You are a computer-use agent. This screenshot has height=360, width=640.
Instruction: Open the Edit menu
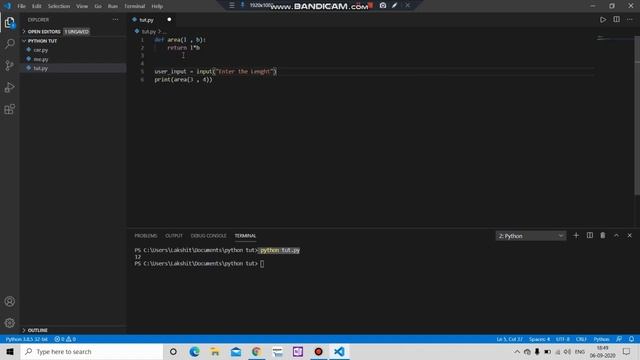37,6
